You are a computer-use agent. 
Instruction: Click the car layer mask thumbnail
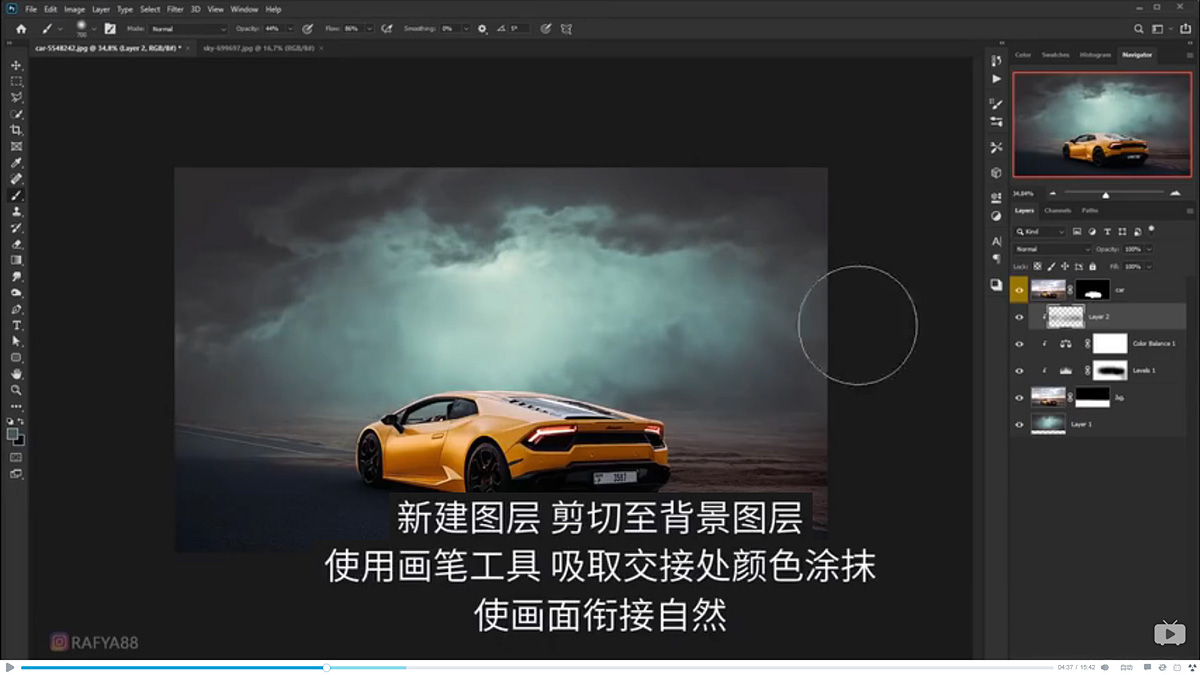click(x=1092, y=290)
